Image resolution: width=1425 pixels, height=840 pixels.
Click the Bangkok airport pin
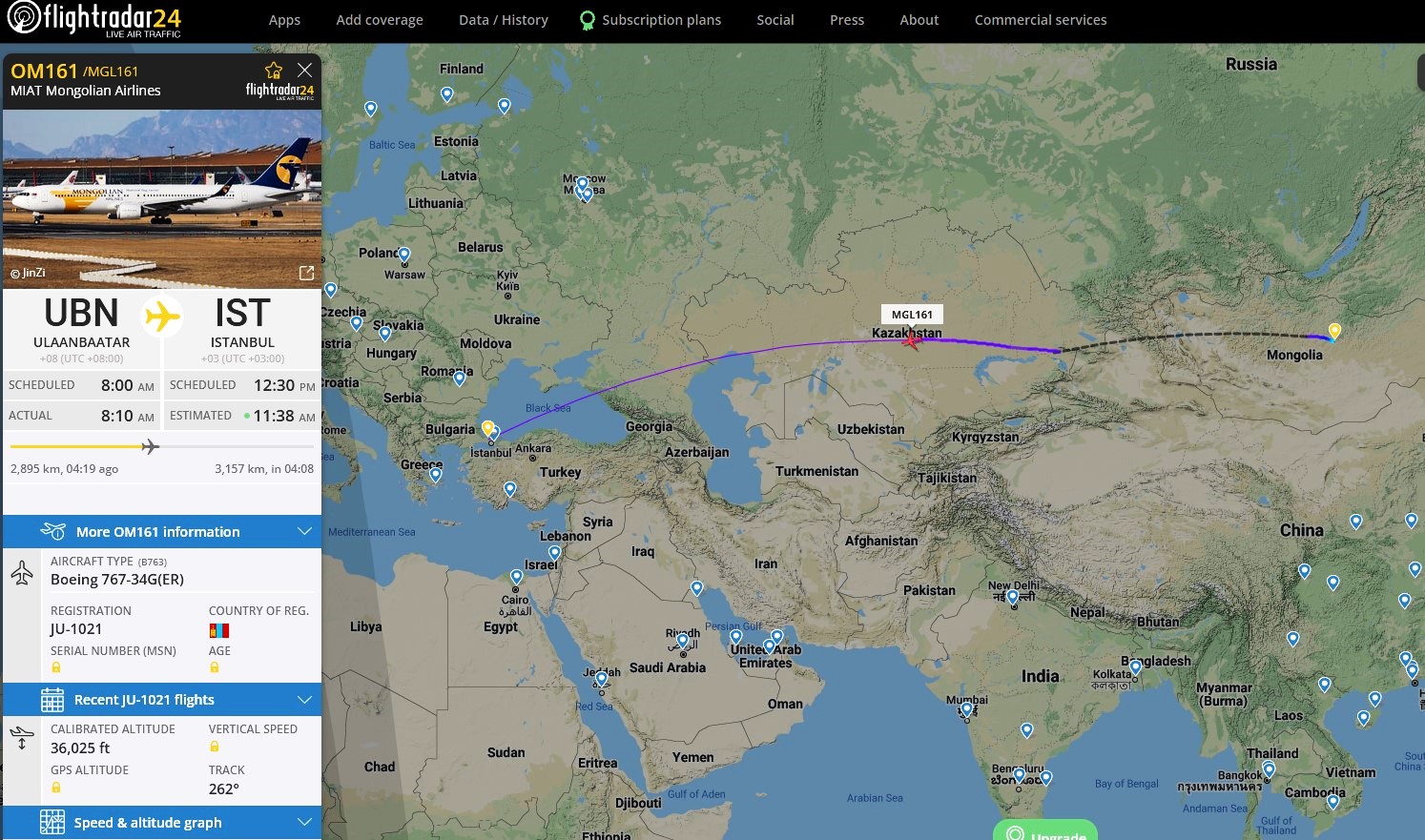click(x=1268, y=768)
